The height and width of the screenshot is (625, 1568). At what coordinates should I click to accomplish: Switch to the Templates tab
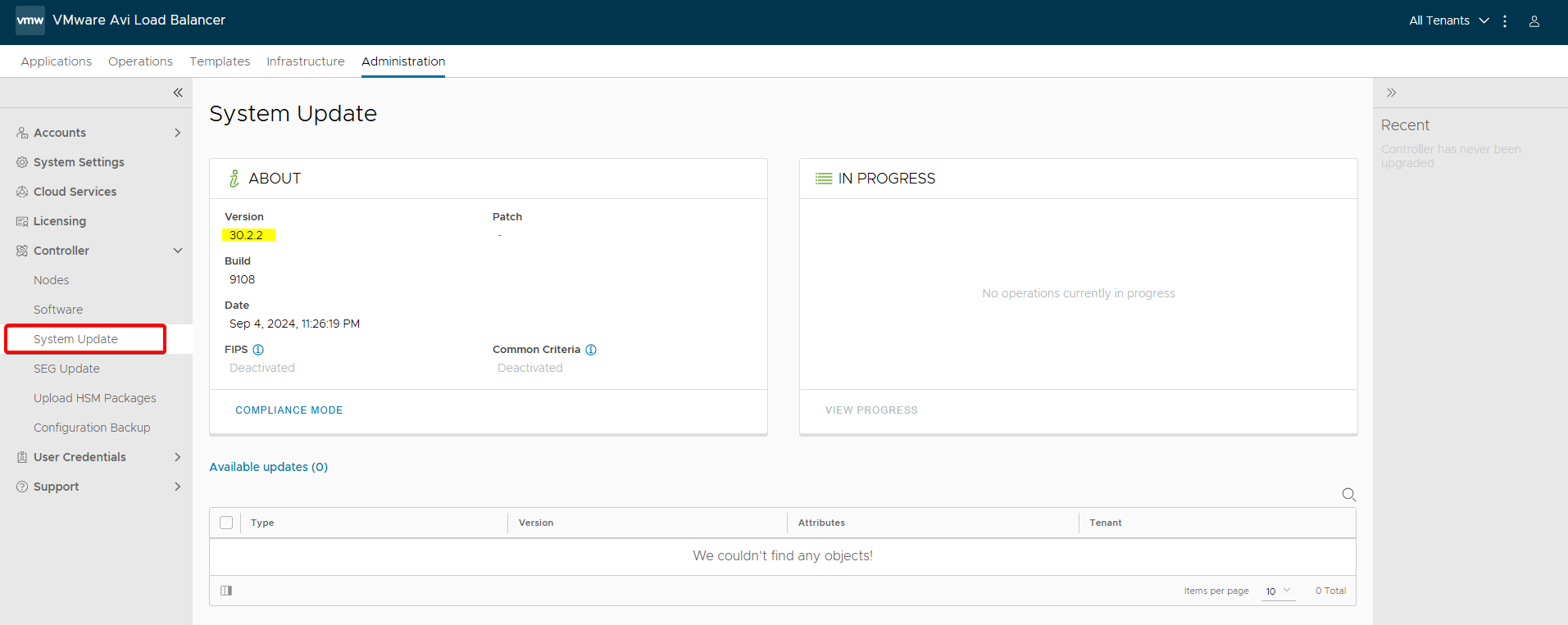[220, 61]
